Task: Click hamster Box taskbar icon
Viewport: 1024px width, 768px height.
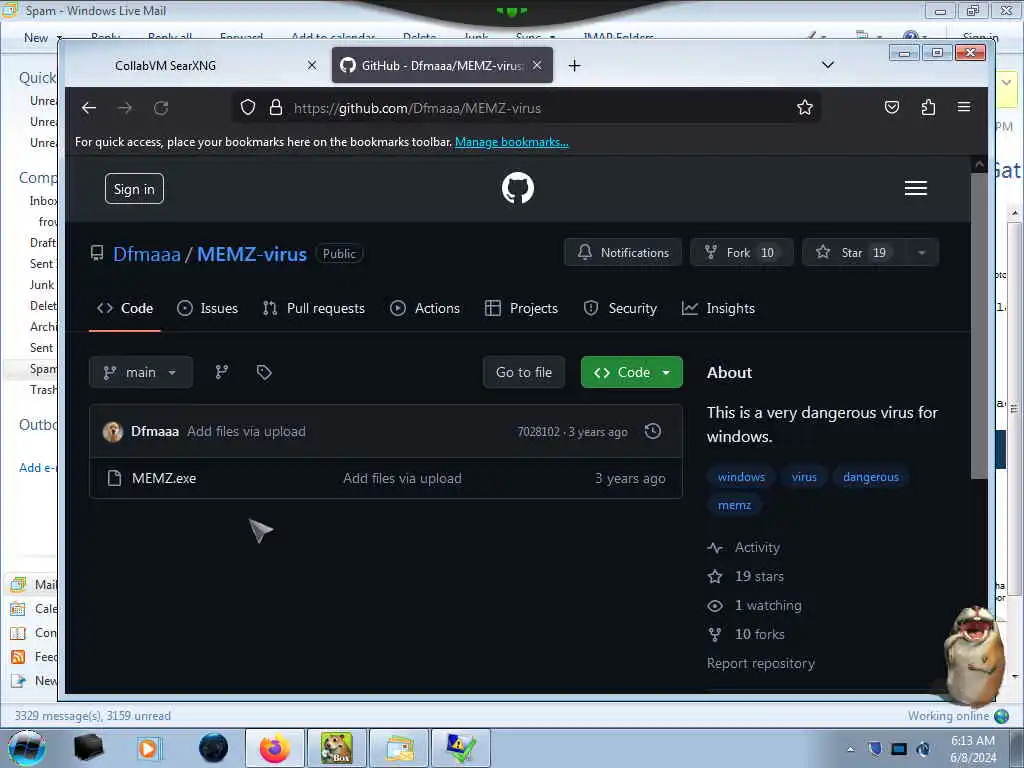Action: [337, 748]
